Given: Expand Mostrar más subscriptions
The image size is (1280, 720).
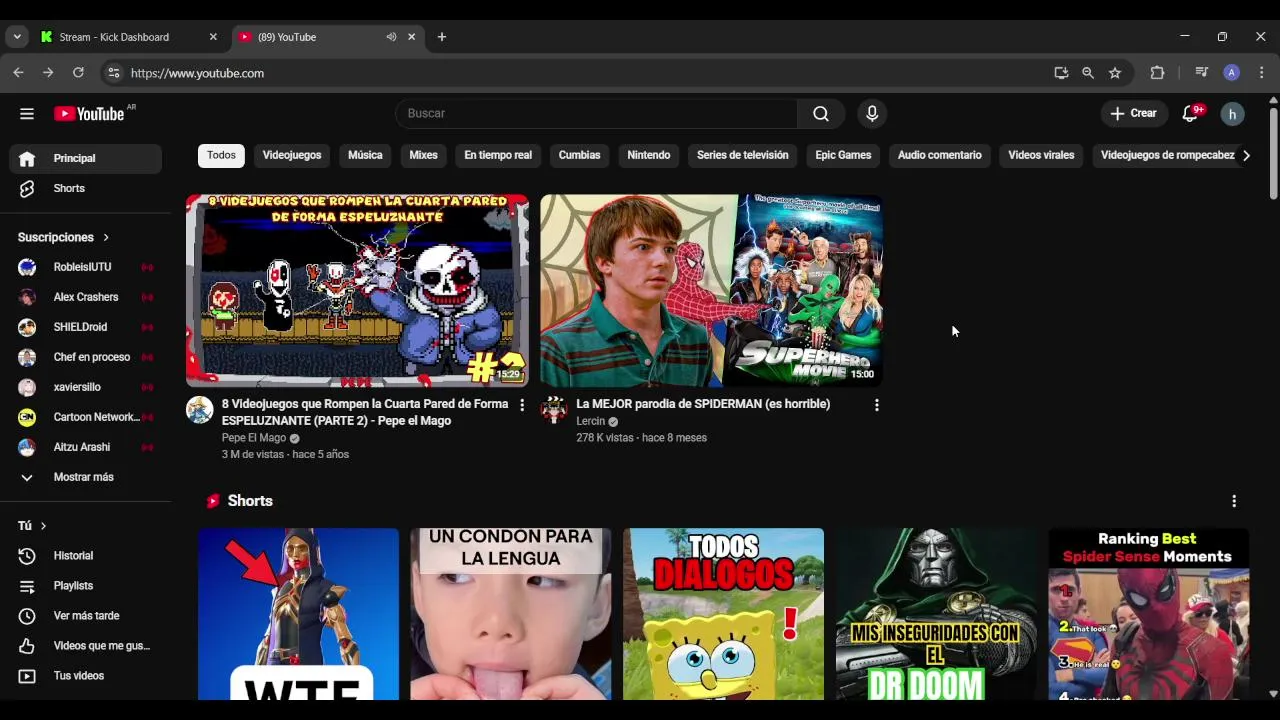Looking at the screenshot, I should (x=85, y=477).
